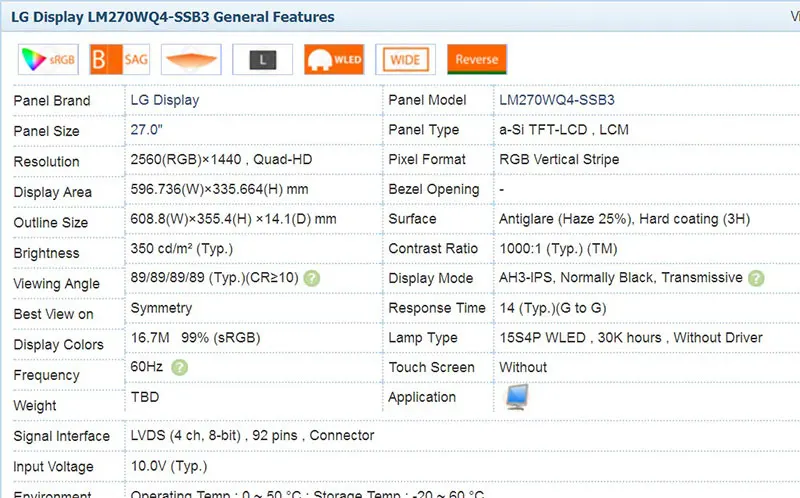The width and height of the screenshot is (800, 498).
Task: Select pixel format RGB Vertical Stripe
Action: pos(559,160)
